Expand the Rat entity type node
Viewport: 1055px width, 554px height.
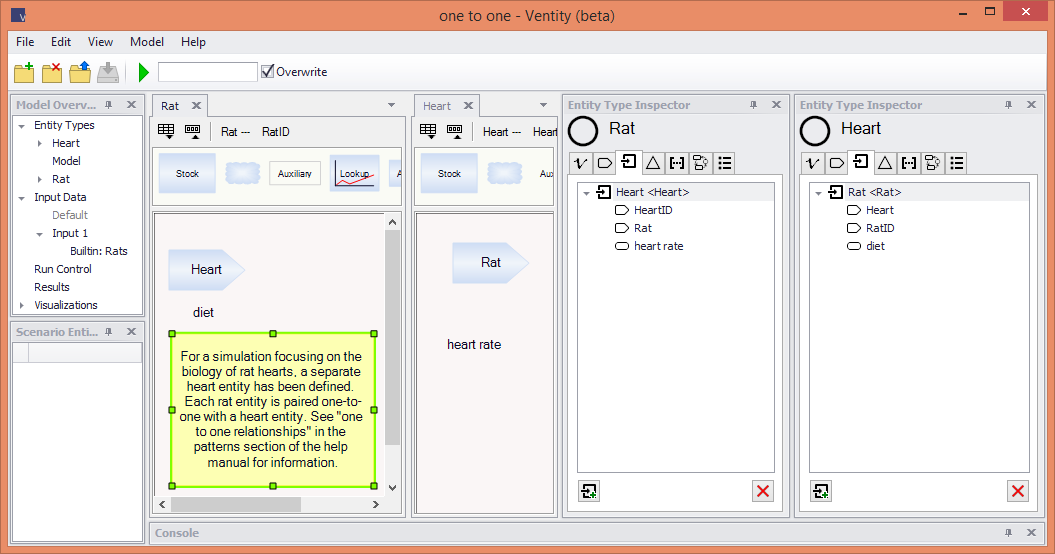pyautogui.click(x=40, y=179)
